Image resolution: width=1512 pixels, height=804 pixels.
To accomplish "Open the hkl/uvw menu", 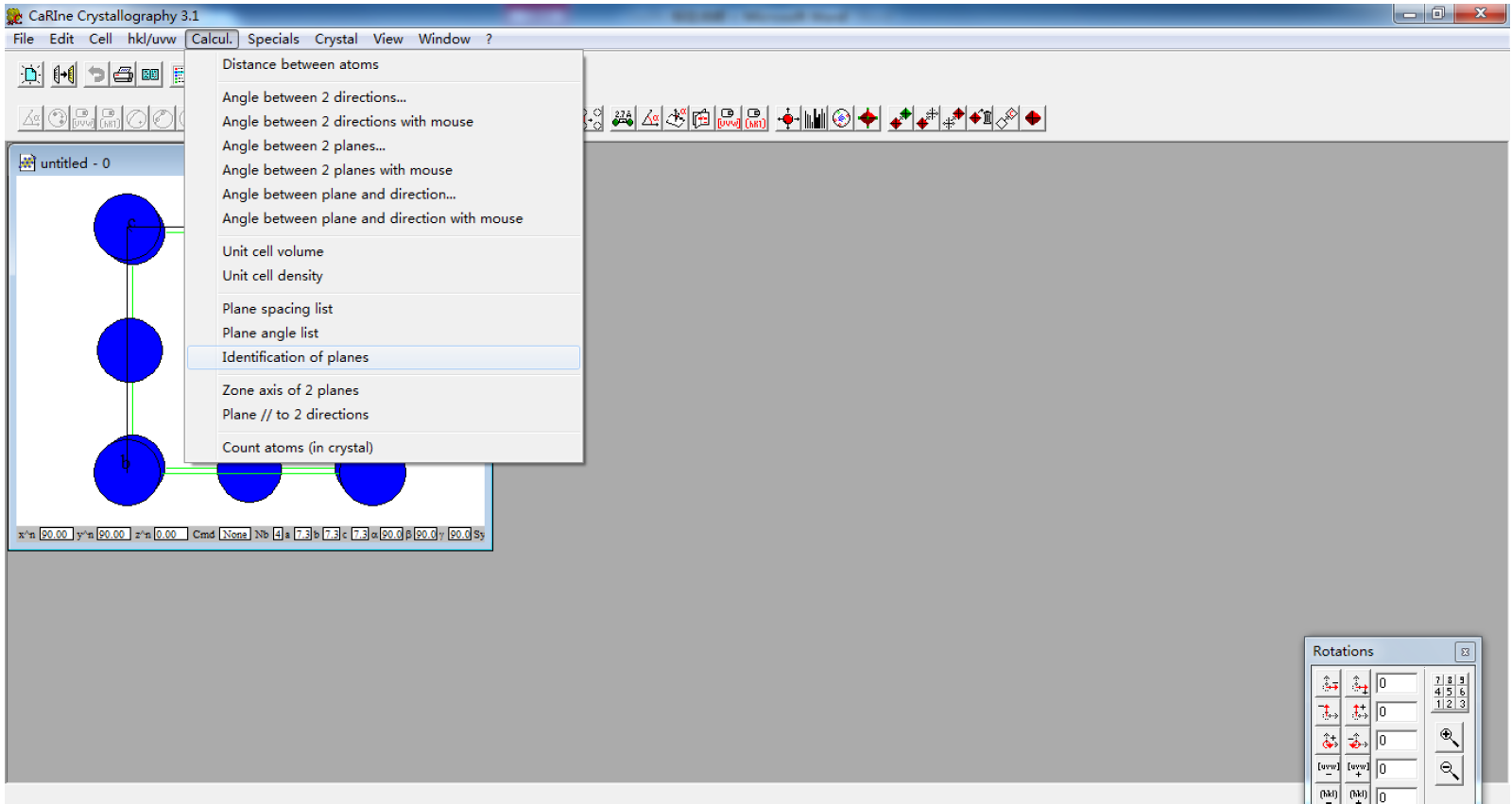I will (x=151, y=39).
